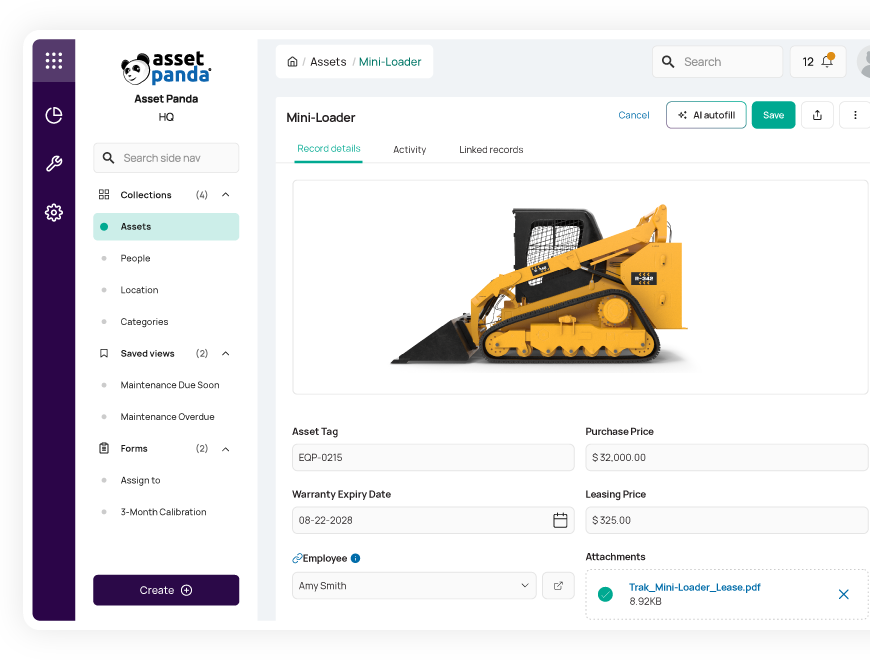This screenshot has width=870, height=660.
Task: Open notifications bell icon
Action: [827, 60]
